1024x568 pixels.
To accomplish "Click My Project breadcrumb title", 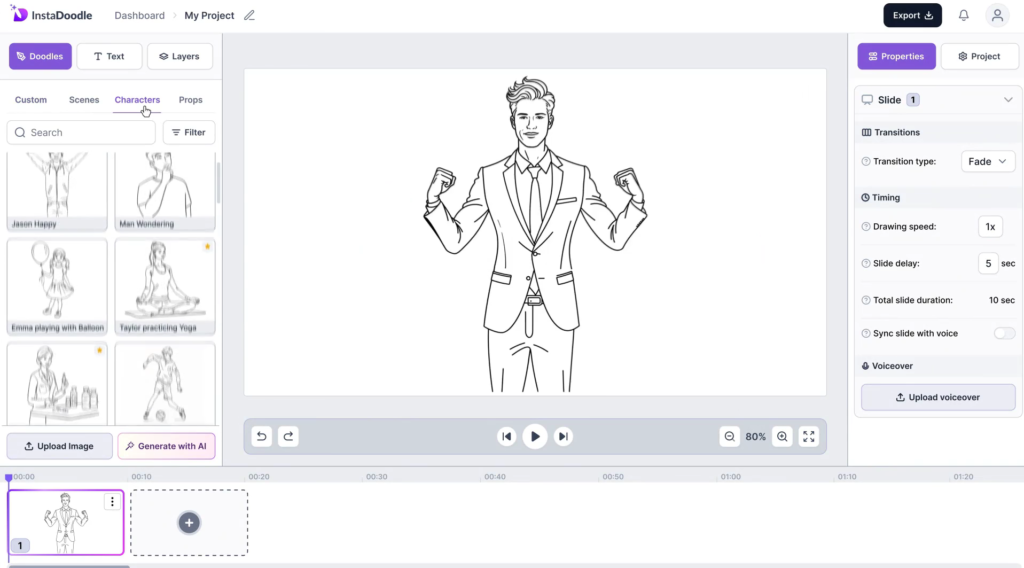I will 209,15.
